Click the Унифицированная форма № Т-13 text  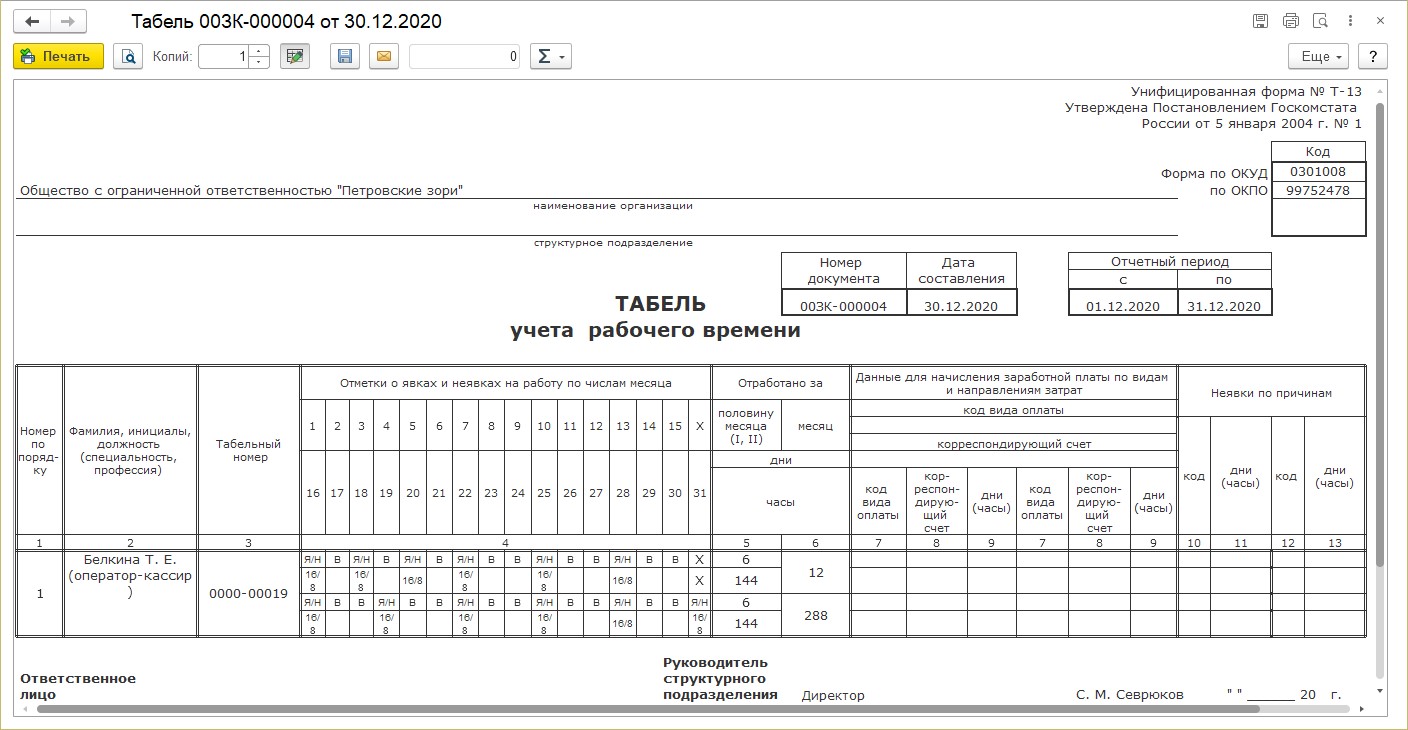click(1246, 91)
